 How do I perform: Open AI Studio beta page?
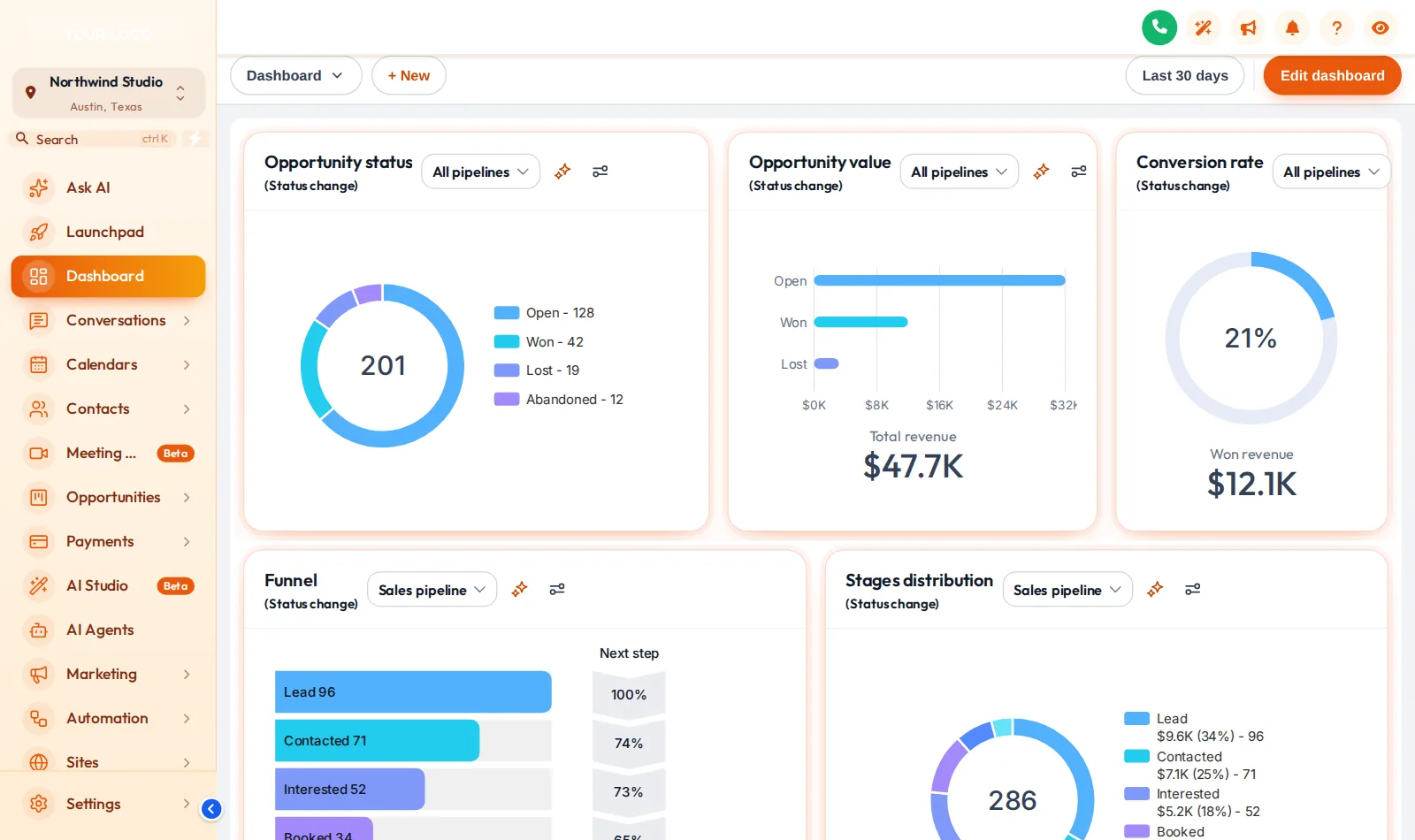coord(108,585)
